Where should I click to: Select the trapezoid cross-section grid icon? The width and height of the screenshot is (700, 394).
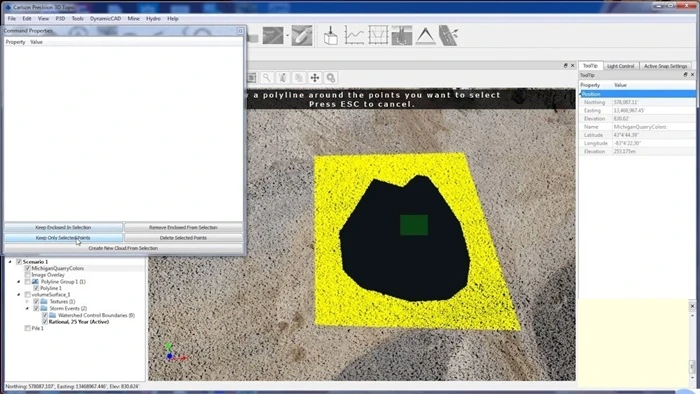click(378, 36)
